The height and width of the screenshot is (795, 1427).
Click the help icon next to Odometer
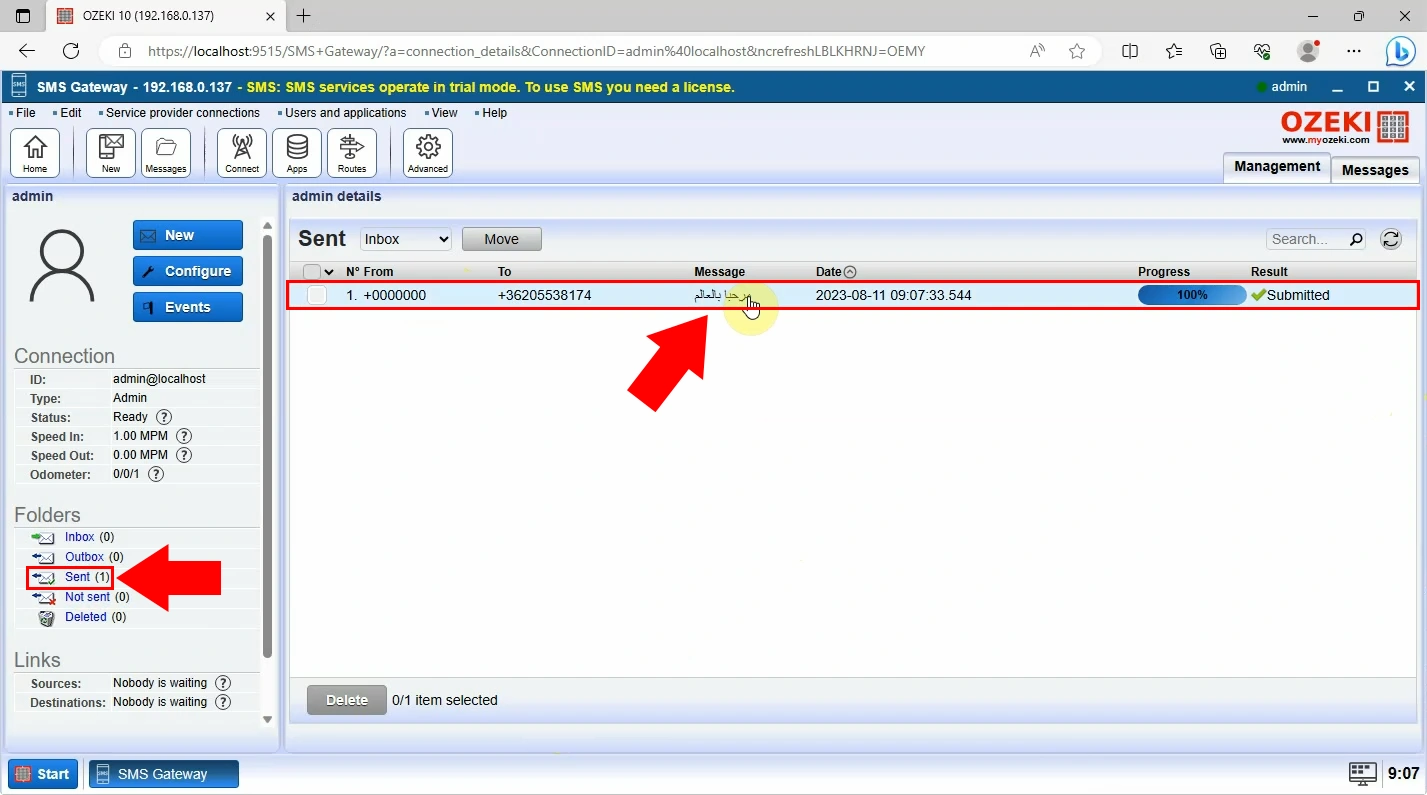156,474
